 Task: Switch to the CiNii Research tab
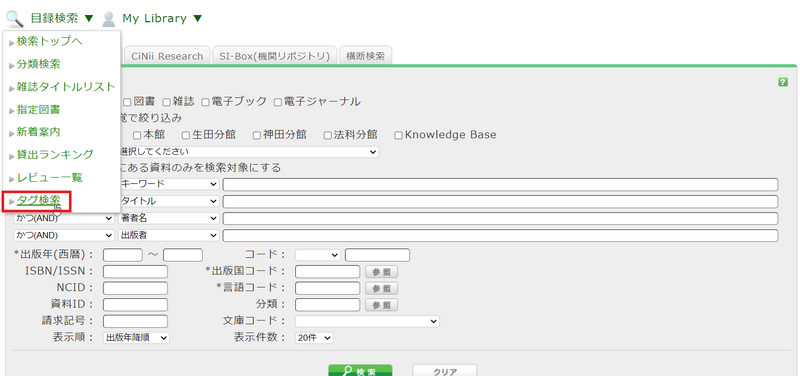[167, 56]
